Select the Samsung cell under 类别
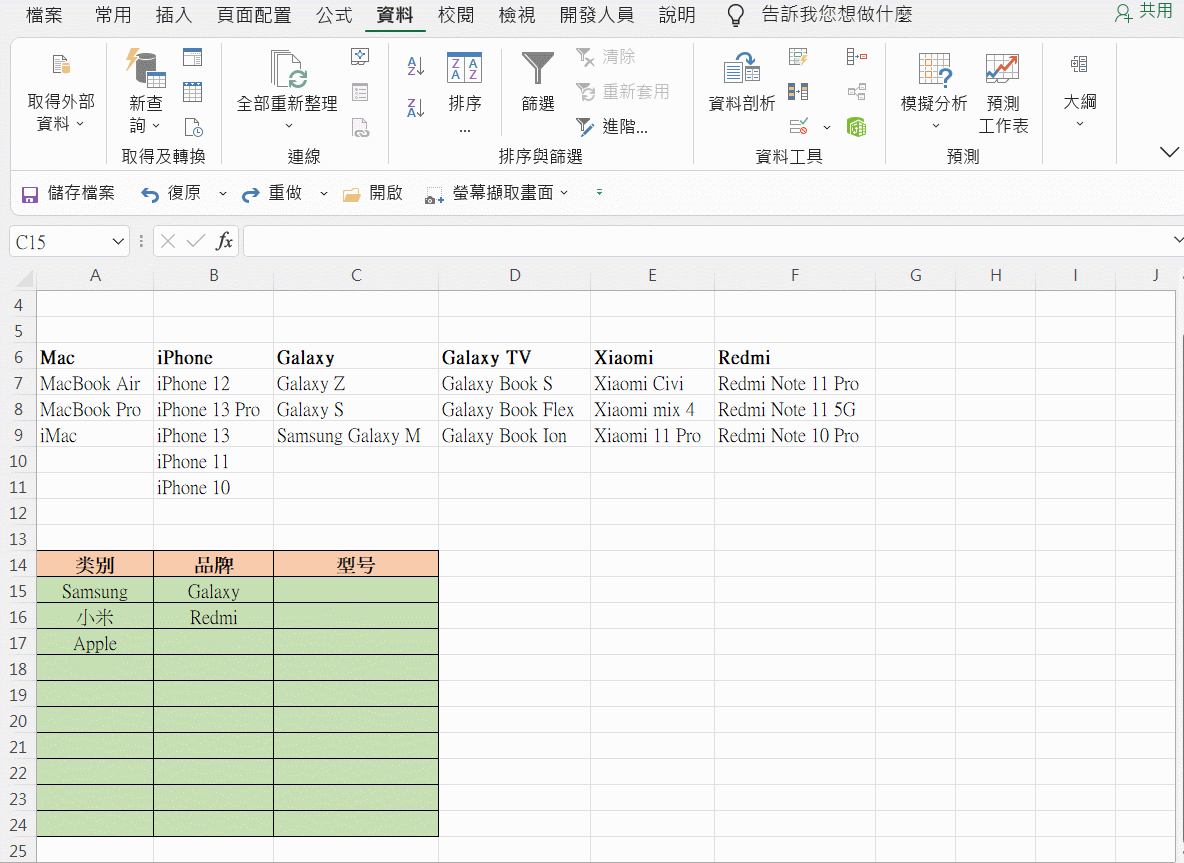Image resolution: width=1184 pixels, height=863 pixels. click(x=95, y=591)
